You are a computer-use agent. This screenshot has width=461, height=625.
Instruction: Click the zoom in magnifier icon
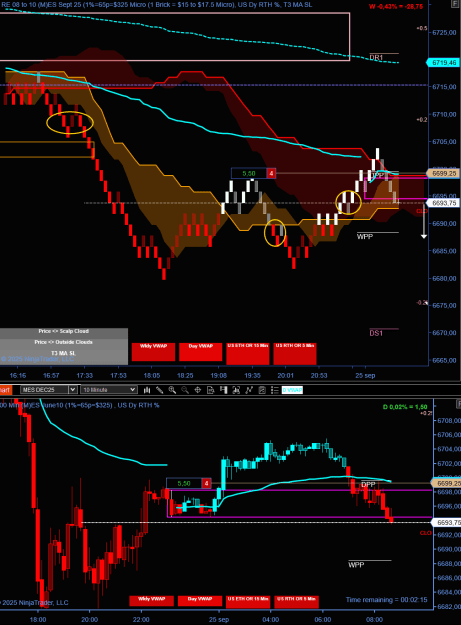(x=172, y=390)
